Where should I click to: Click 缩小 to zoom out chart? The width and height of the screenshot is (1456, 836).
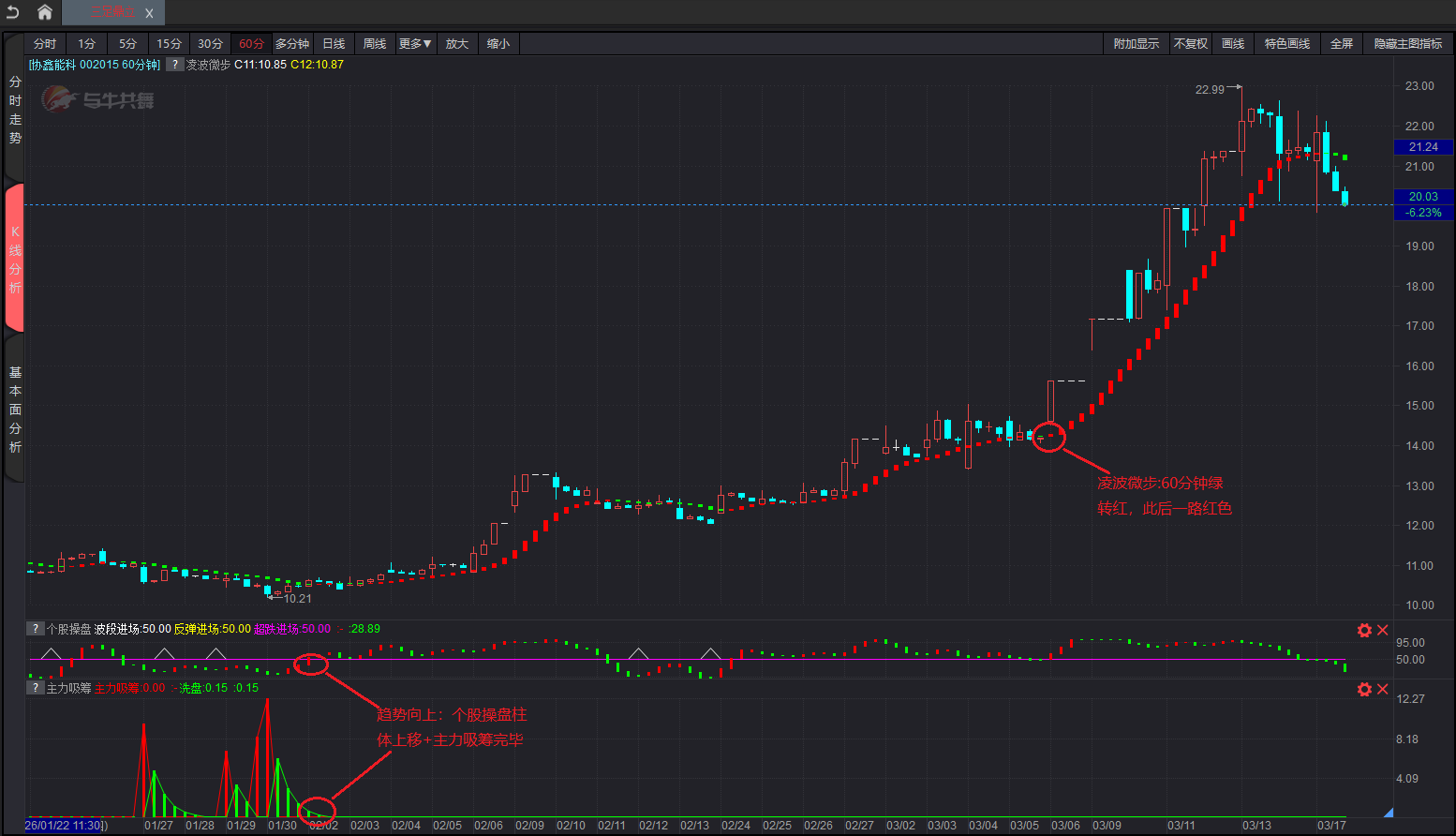pyautogui.click(x=498, y=44)
